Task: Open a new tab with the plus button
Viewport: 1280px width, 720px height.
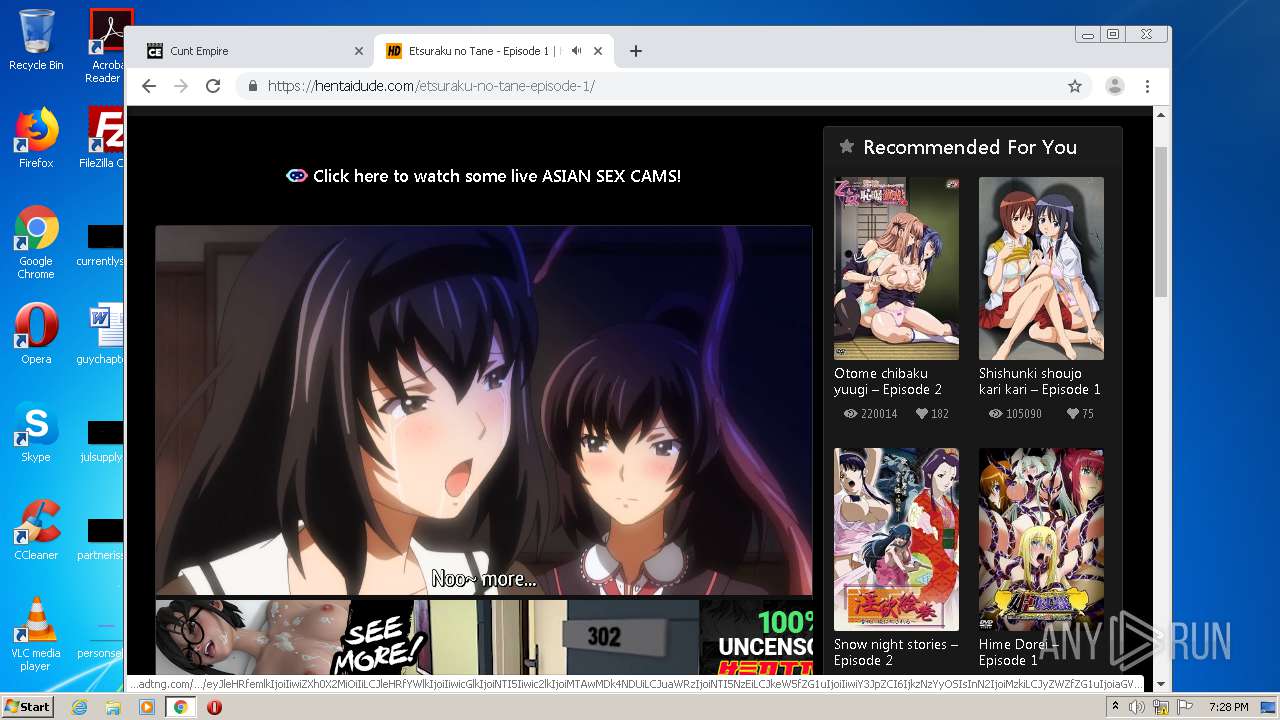Action: click(636, 51)
